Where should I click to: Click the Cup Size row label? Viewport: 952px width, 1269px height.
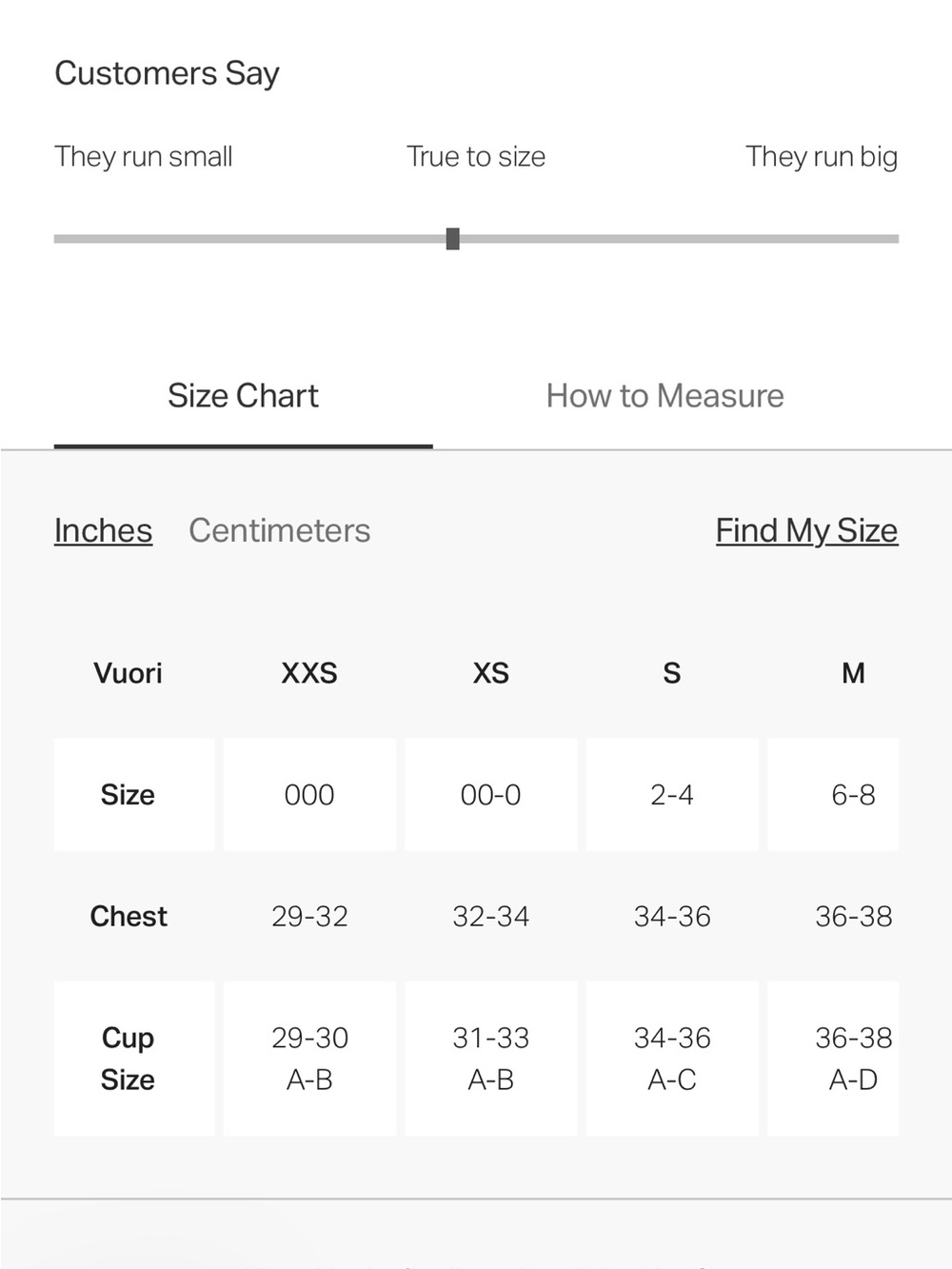click(x=128, y=1059)
